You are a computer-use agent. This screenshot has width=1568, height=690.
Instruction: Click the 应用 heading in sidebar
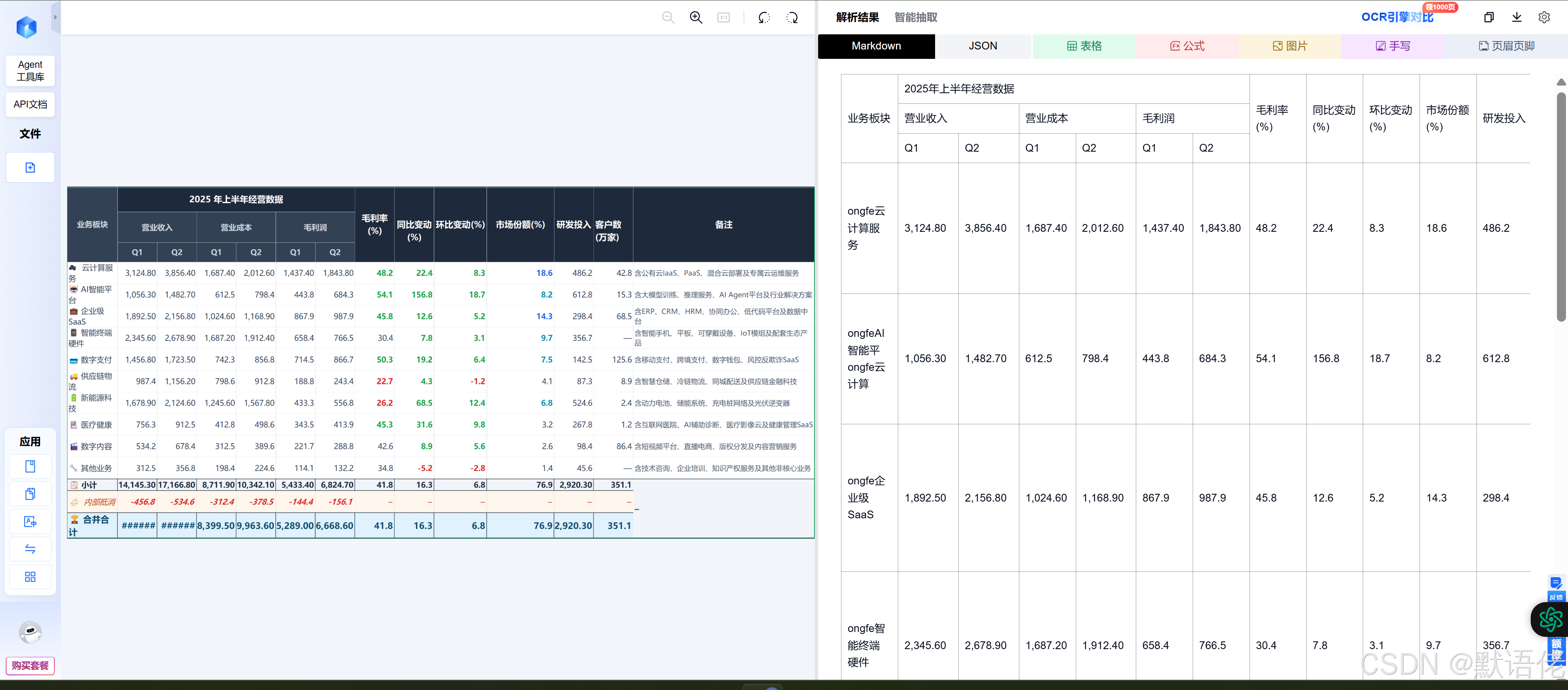(30, 442)
